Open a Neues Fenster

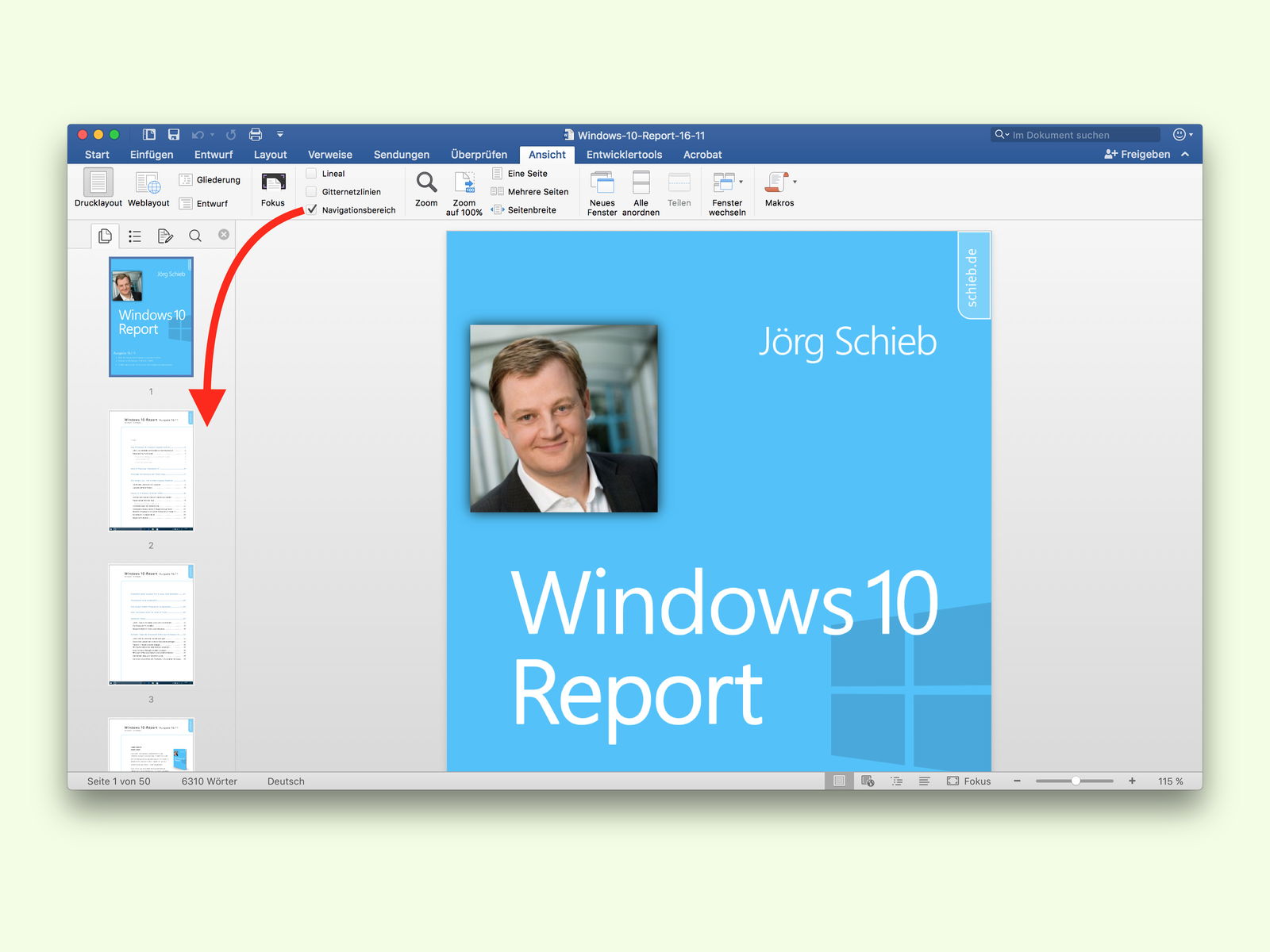coord(602,194)
